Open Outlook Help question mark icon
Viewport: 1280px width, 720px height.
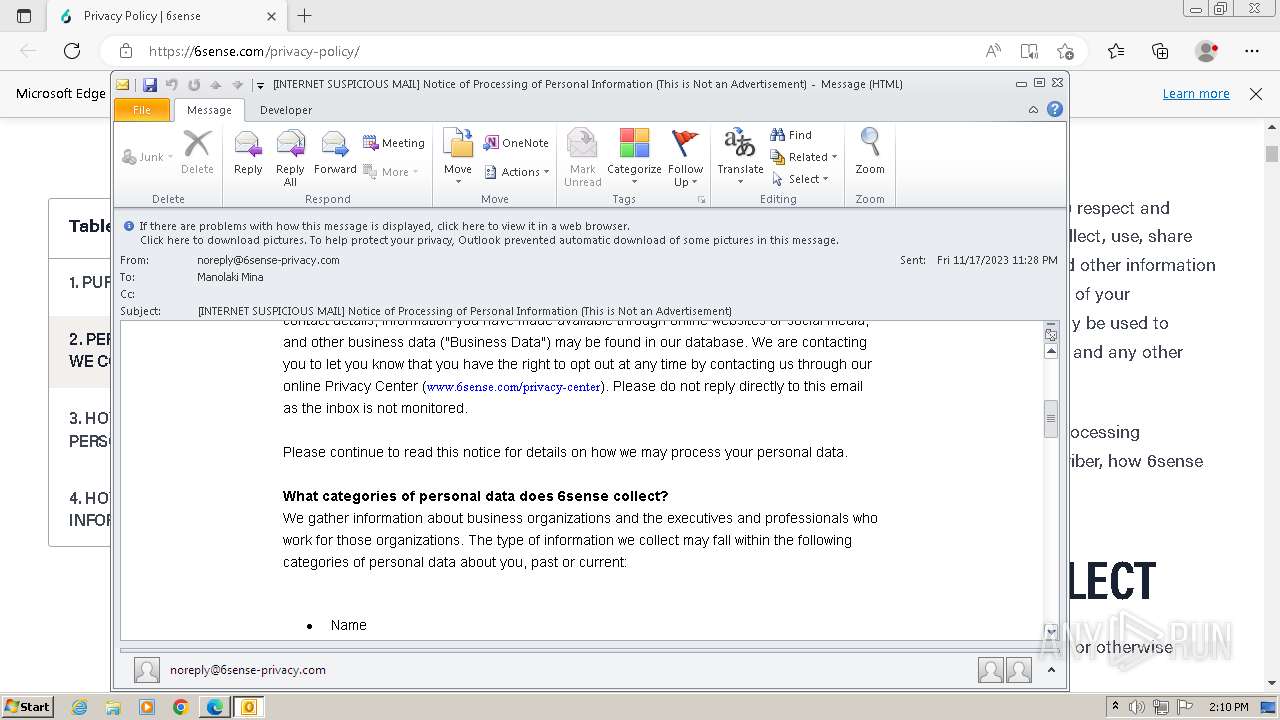[1054, 109]
